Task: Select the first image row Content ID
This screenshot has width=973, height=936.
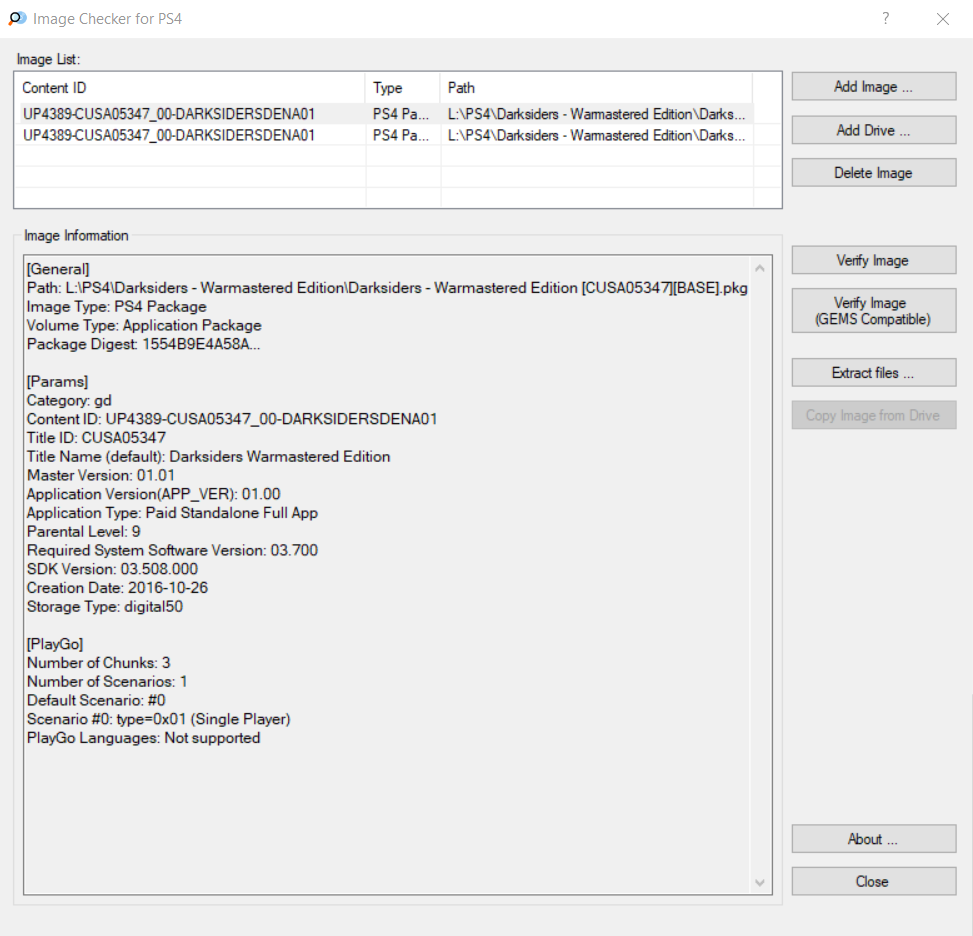Action: [169, 114]
